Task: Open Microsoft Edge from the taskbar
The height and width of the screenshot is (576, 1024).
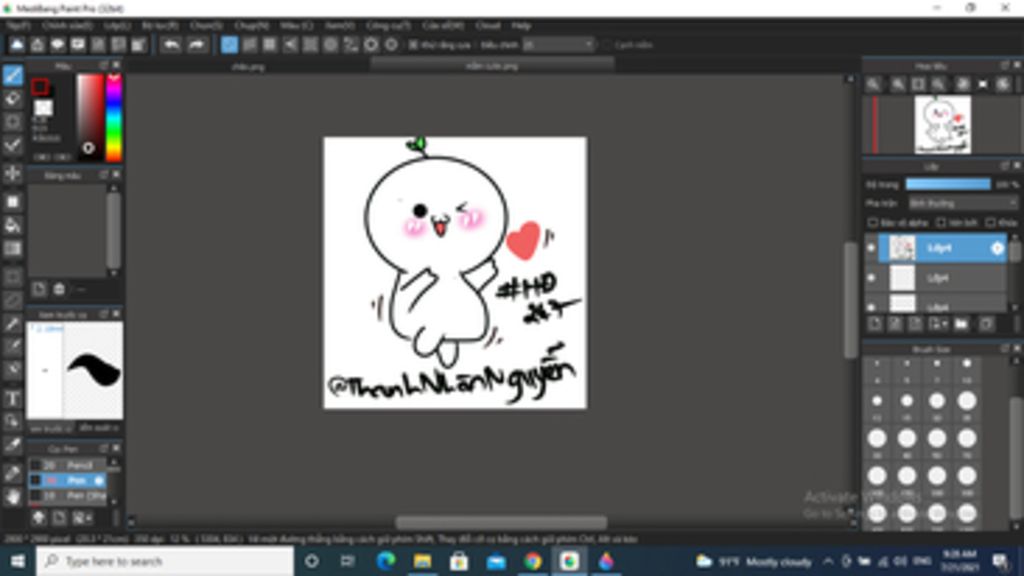Action: 386,562
